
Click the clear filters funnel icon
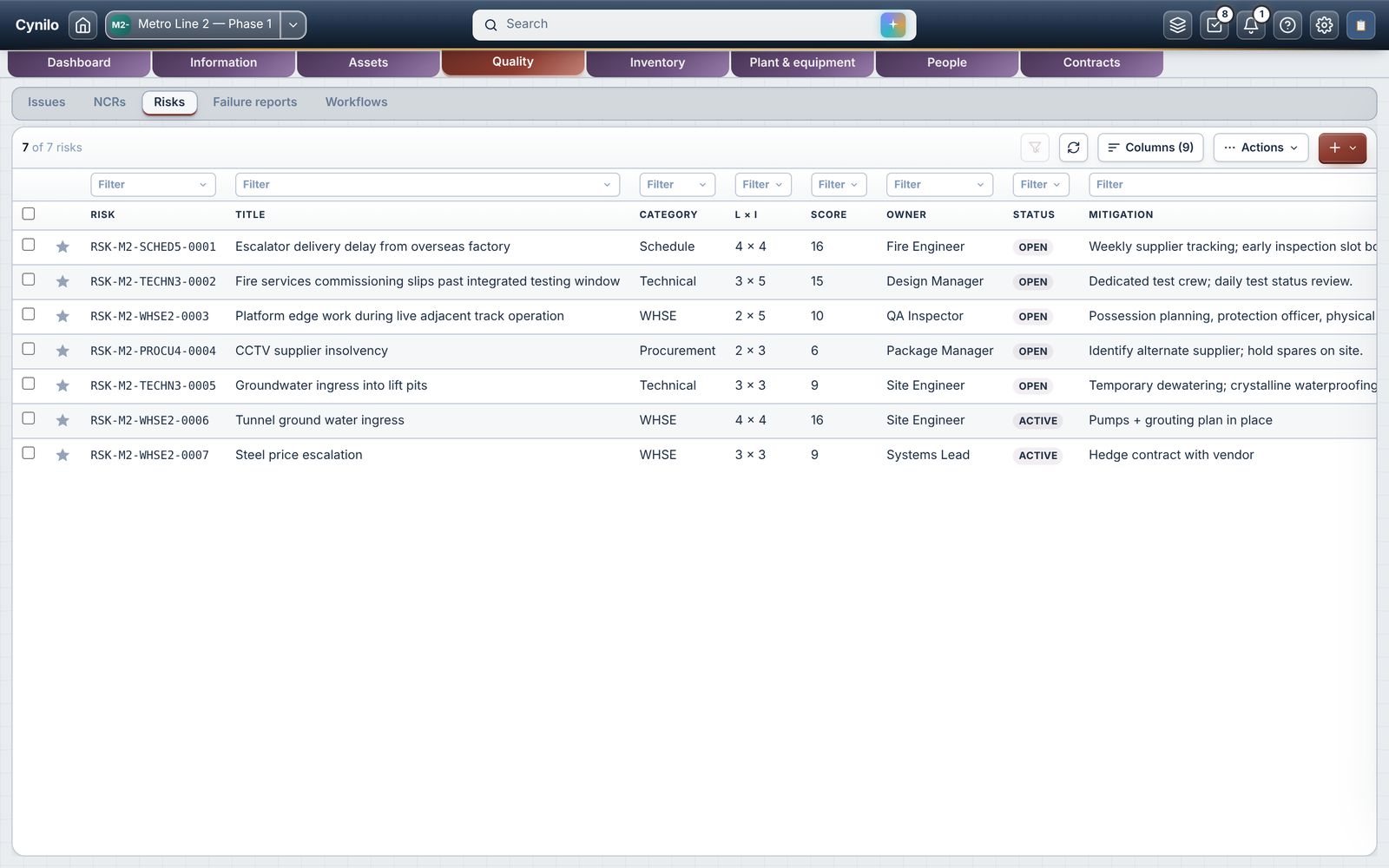1035,148
